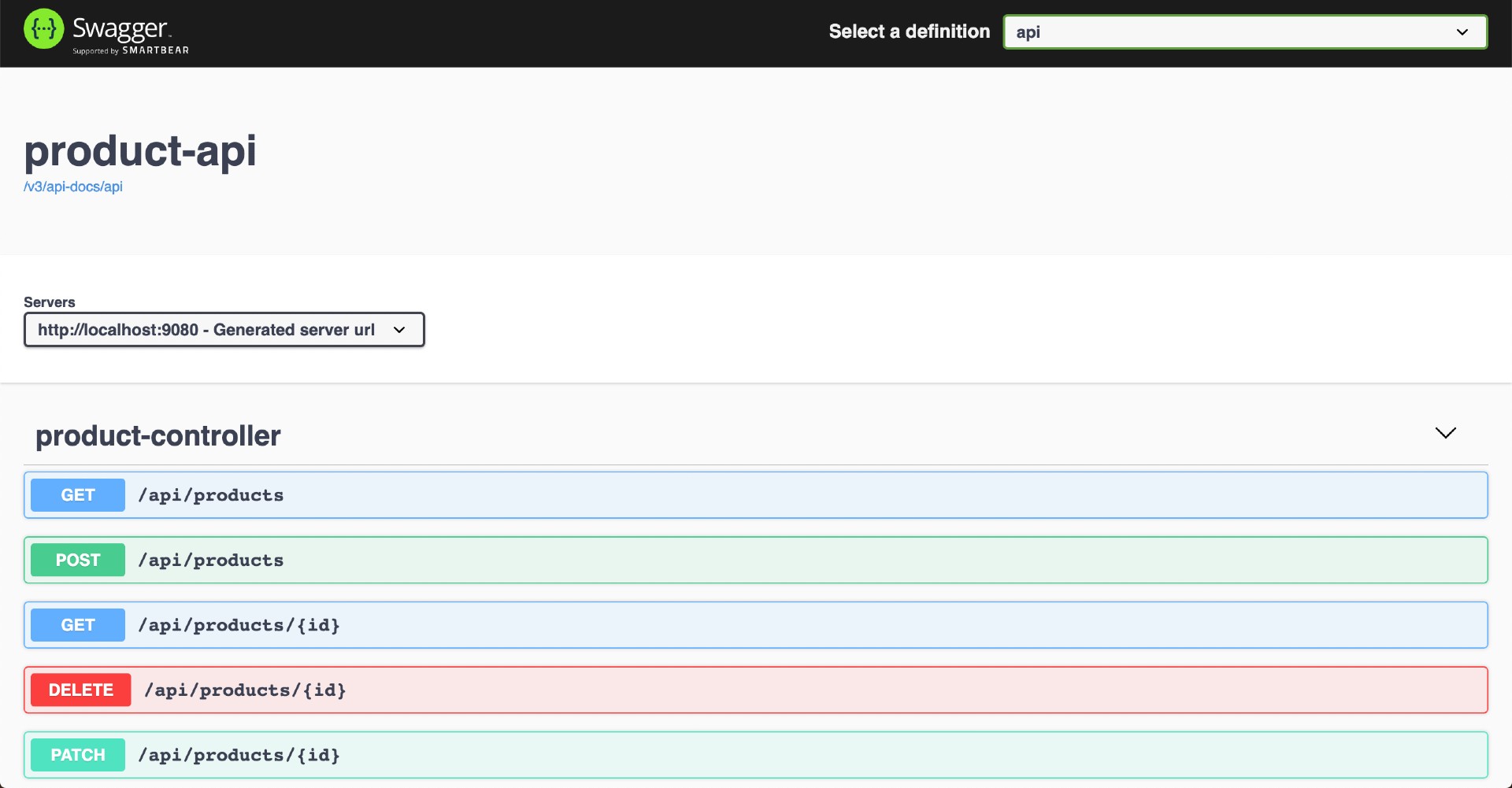Click the POST badge on /api/products
The height and width of the screenshot is (788, 1512).
click(x=77, y=560)
